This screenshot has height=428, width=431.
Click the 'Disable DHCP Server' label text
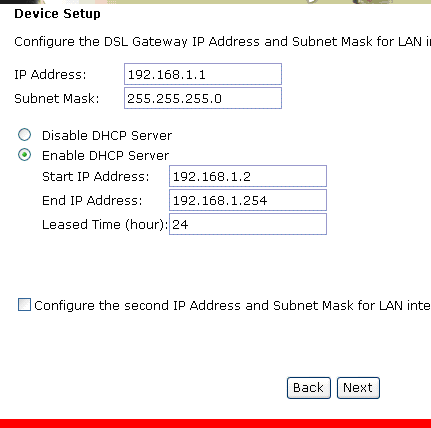pos(107,136)
